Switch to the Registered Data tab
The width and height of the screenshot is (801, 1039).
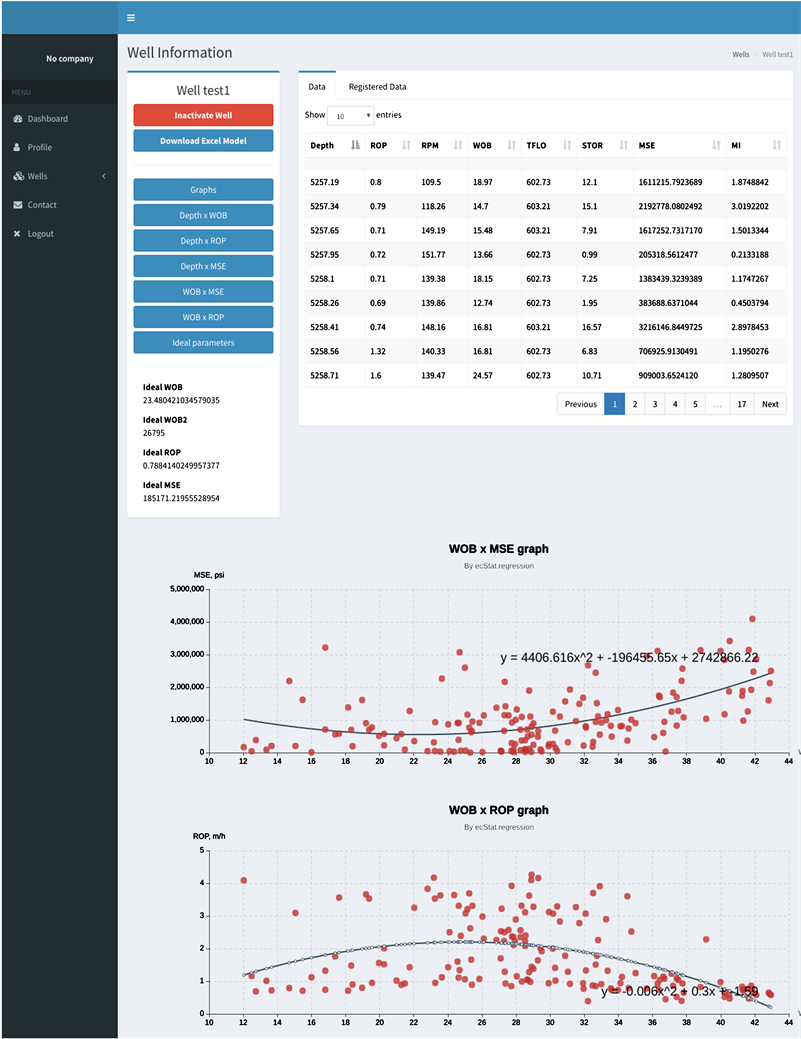tap(377, 87)
